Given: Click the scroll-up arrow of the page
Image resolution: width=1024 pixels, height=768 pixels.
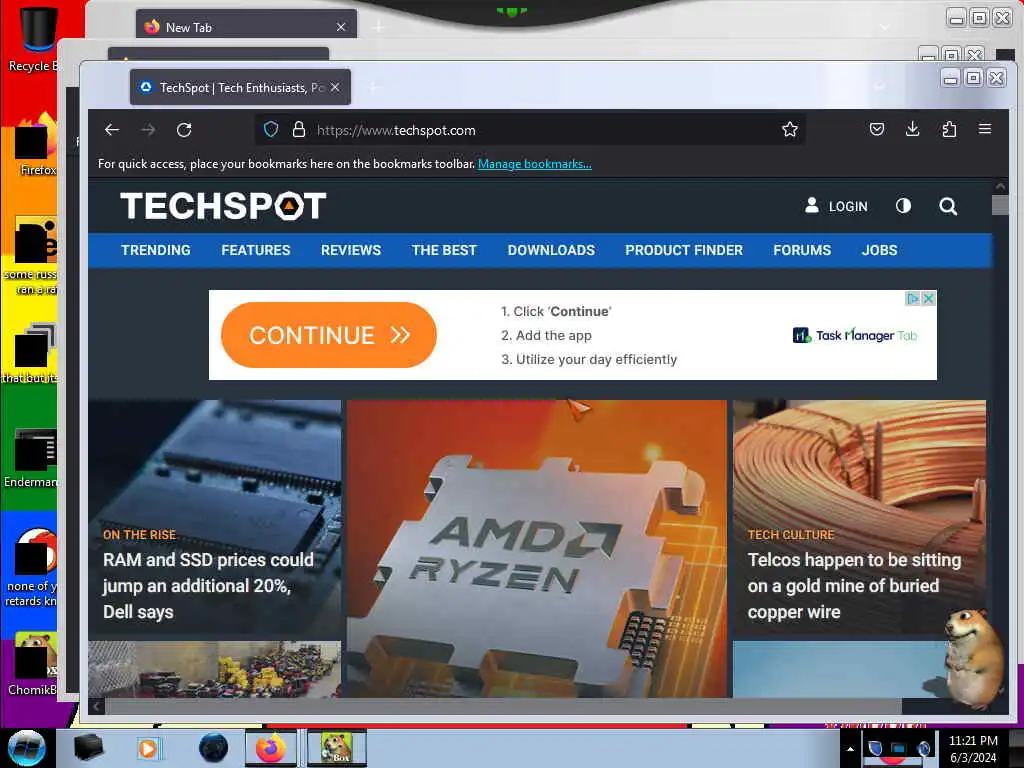Looking at the screenshot, I should click(1000, 186).
